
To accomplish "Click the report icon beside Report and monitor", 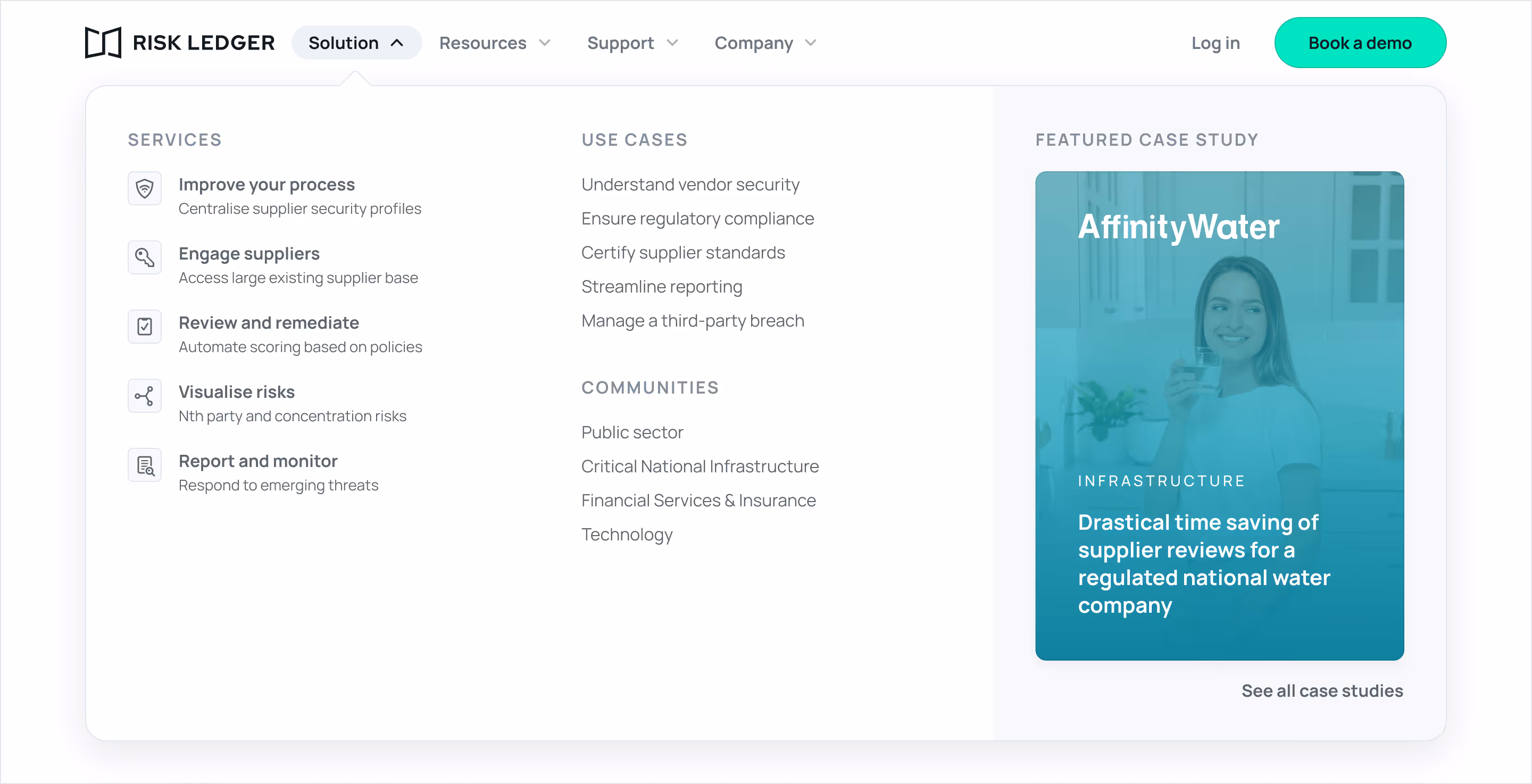I will click(145, 465).
